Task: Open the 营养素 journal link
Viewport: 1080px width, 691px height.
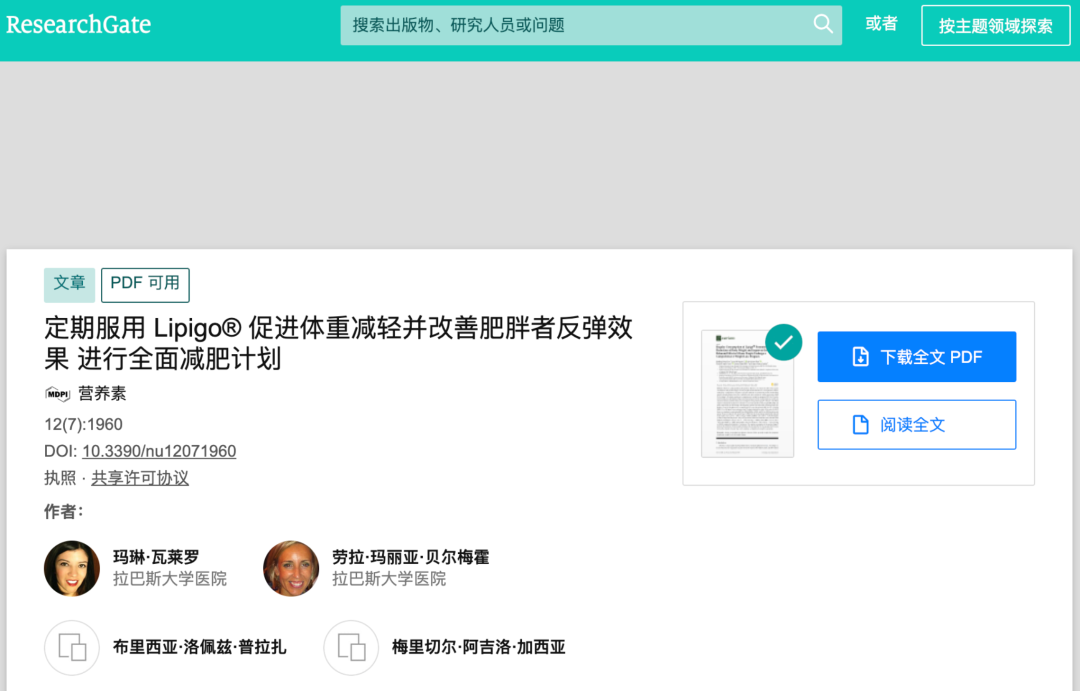Action: click(x=102, y=393)
